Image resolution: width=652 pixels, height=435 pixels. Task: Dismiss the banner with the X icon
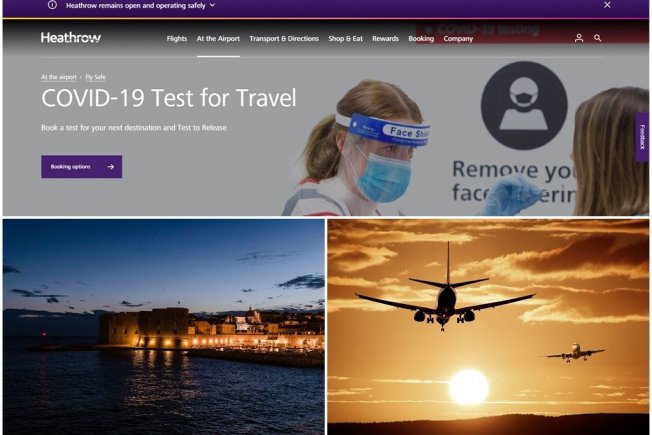(607, 5)
